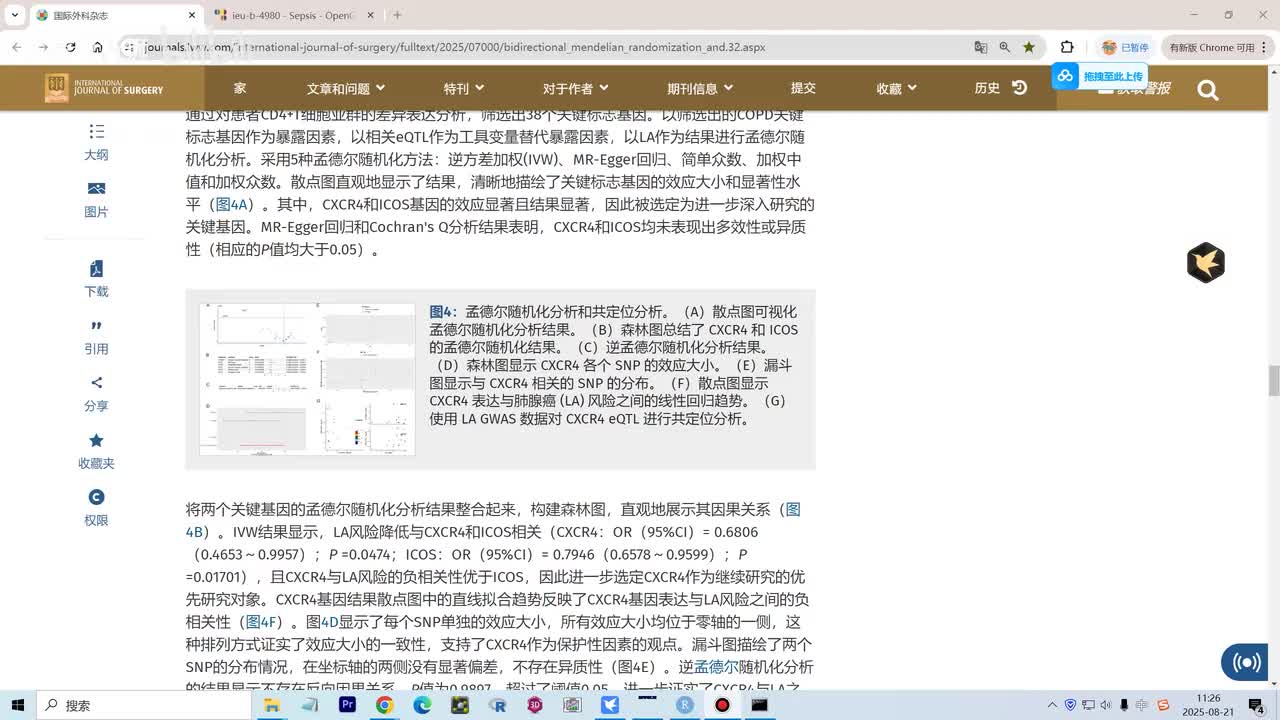This screenshot has height=720, width=1280.
Task: Open the zoom magnifier in address bar
Action: [1005, 47]
